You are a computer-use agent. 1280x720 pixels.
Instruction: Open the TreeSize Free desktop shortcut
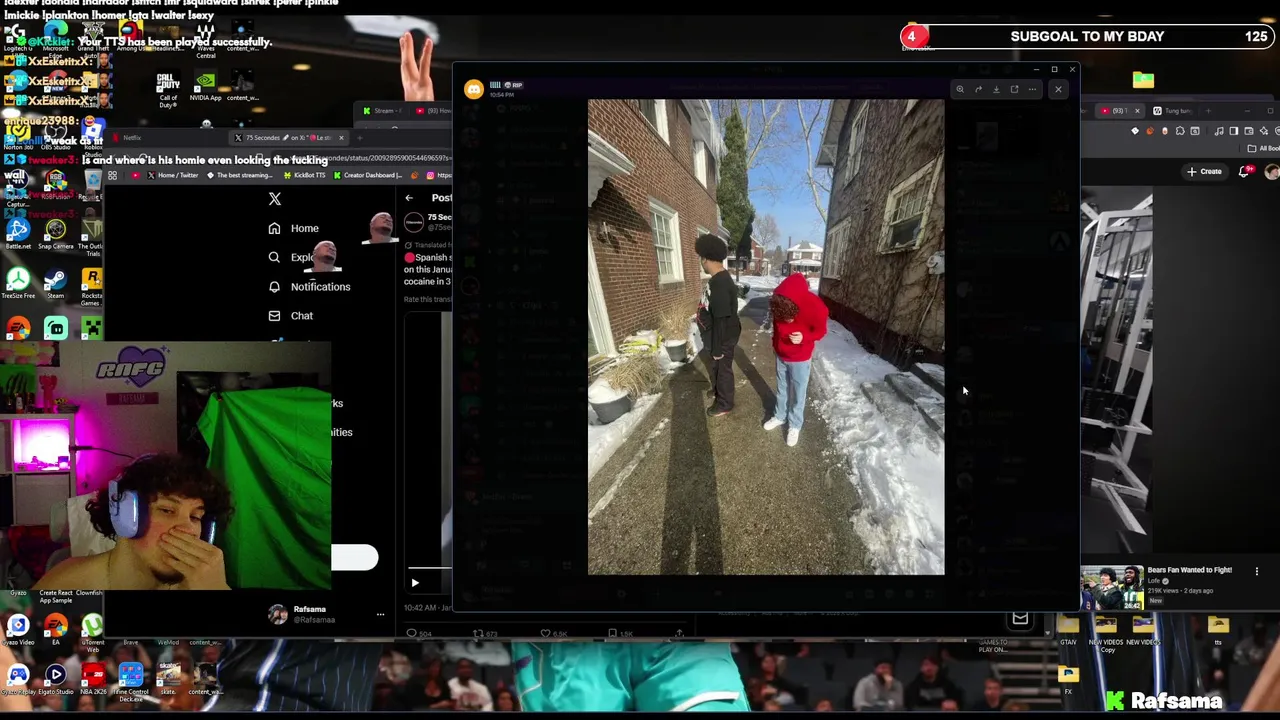tap(17, 282)
